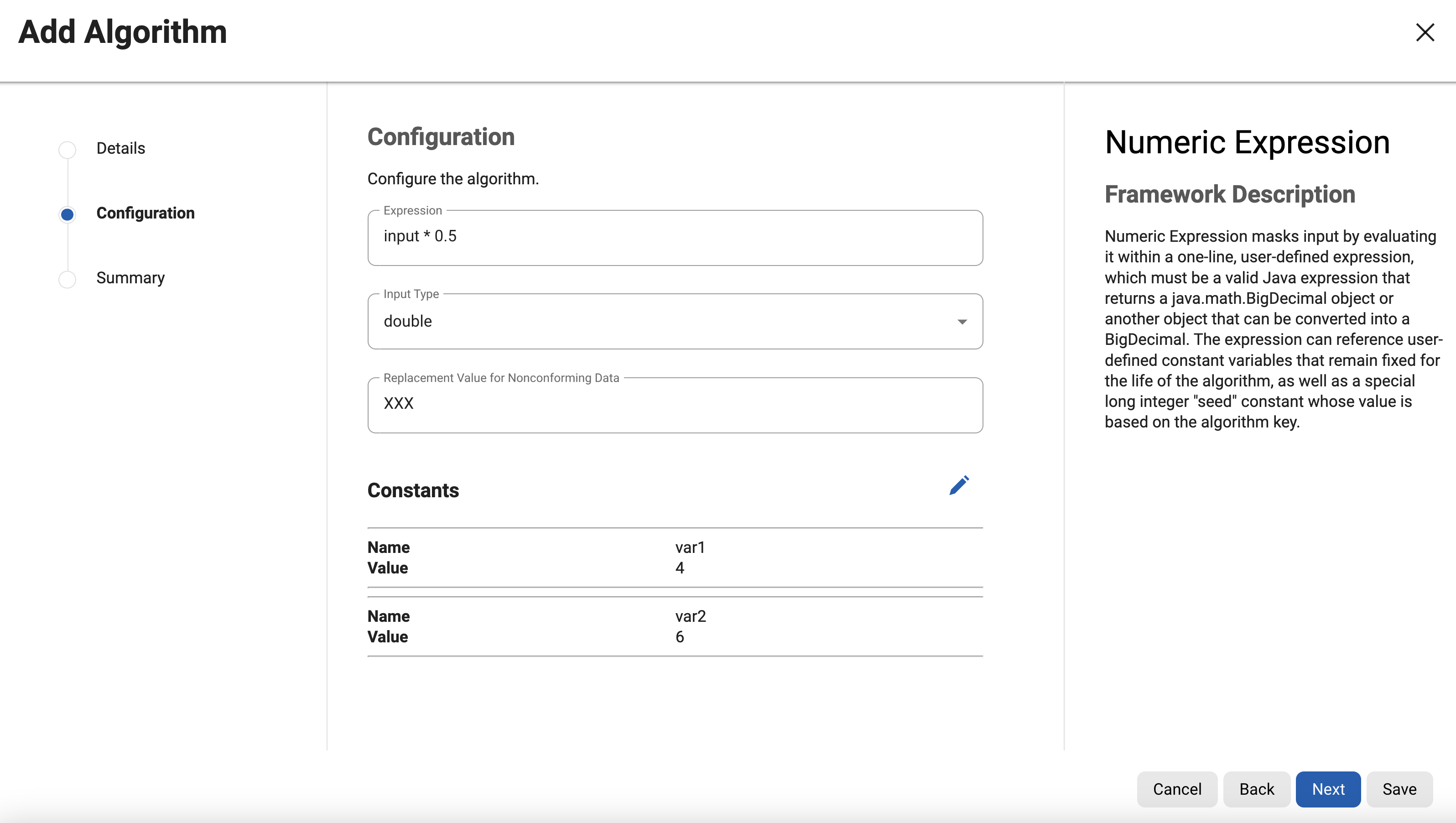Go to the Summary step label

tap(130, 278)
